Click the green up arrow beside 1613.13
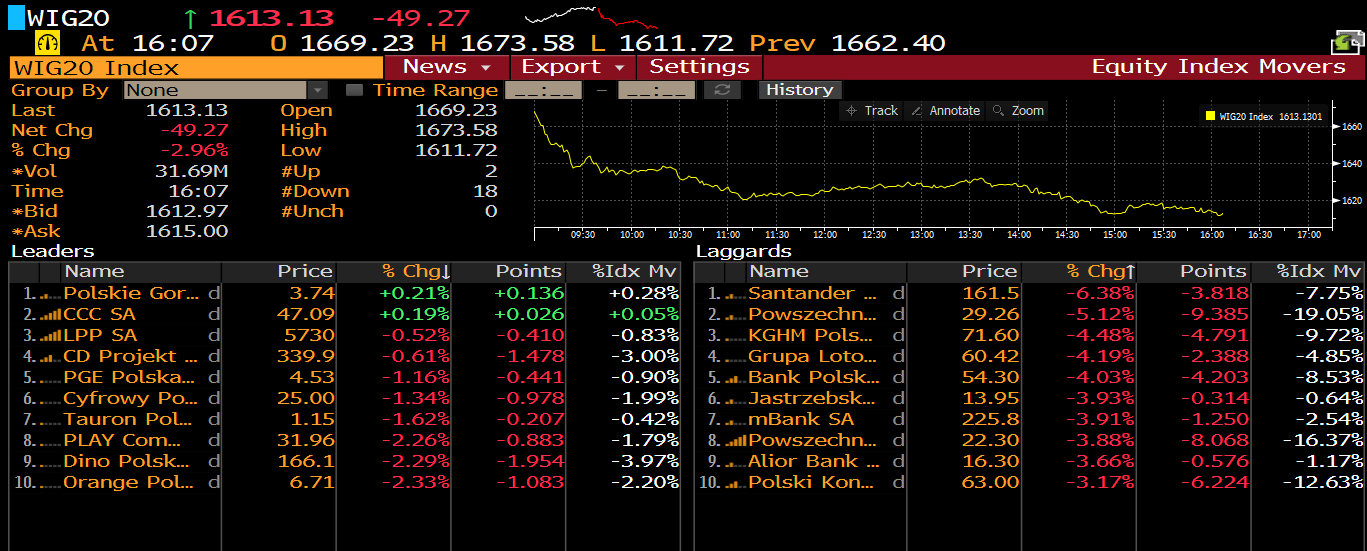Image resolution: width=1367 pixels, height=551 pixels. pyautogui.click(x=190, y=18)
